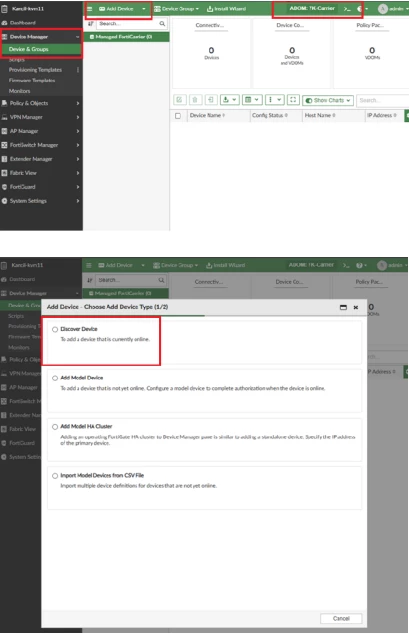Screen dimensions: 409x634
Task: Select the Add Model HA Cluster option
Action: [55, 427]
